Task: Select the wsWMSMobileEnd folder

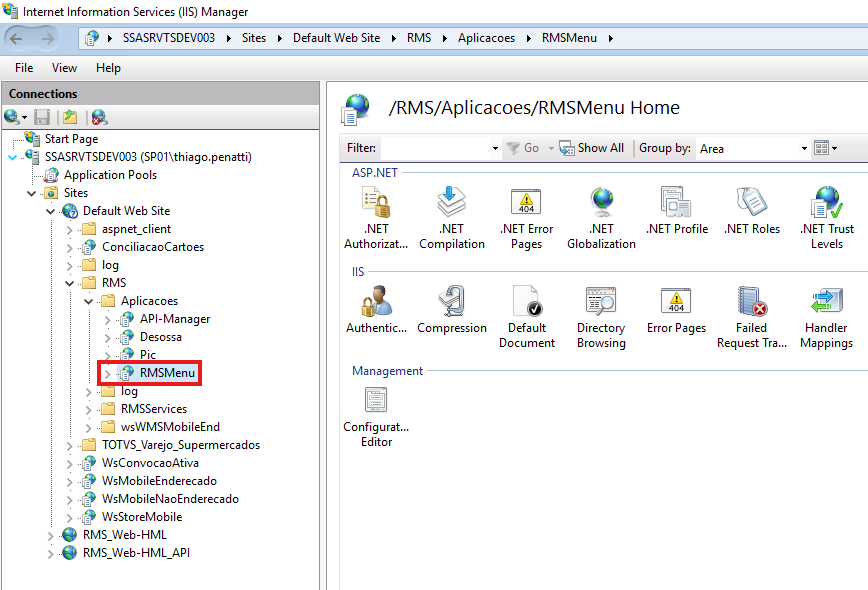Action: [170, 427]
